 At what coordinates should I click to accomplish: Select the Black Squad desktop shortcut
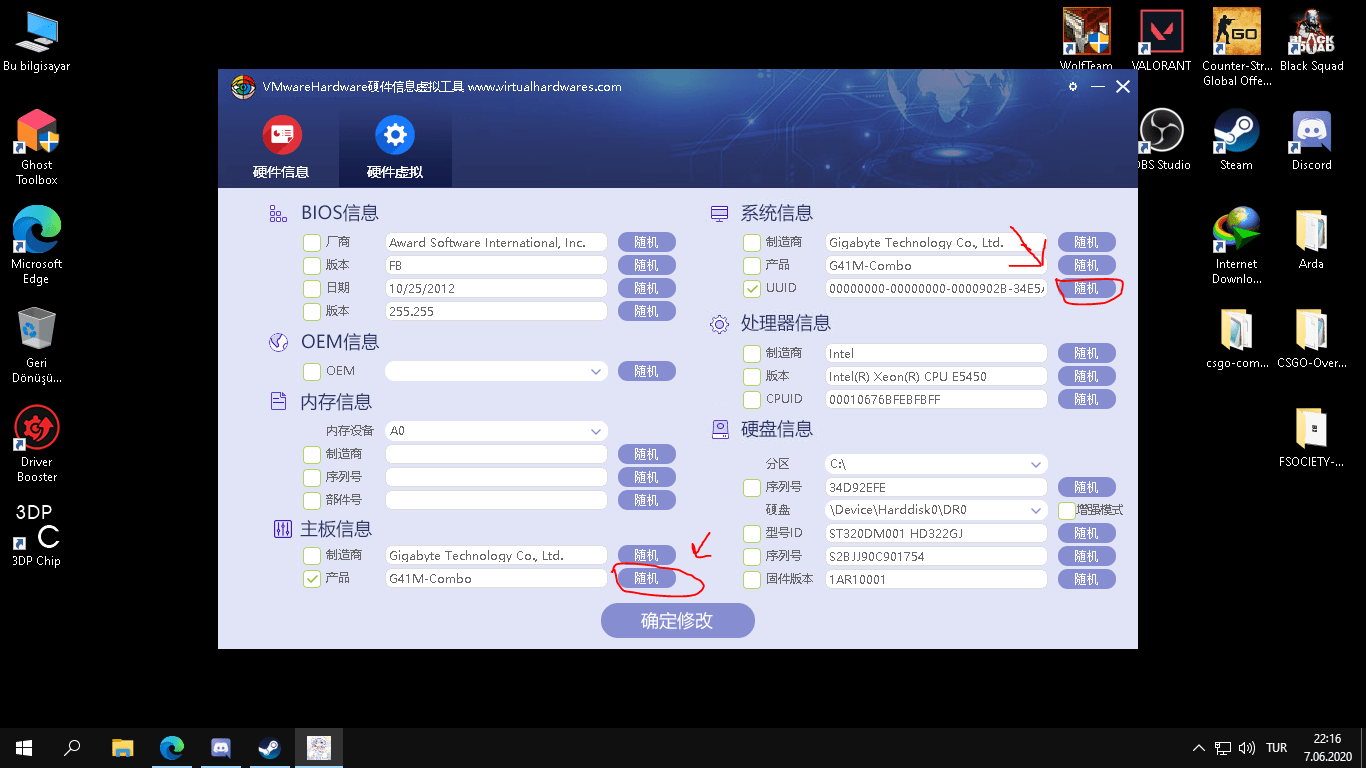pos(1311,40)
